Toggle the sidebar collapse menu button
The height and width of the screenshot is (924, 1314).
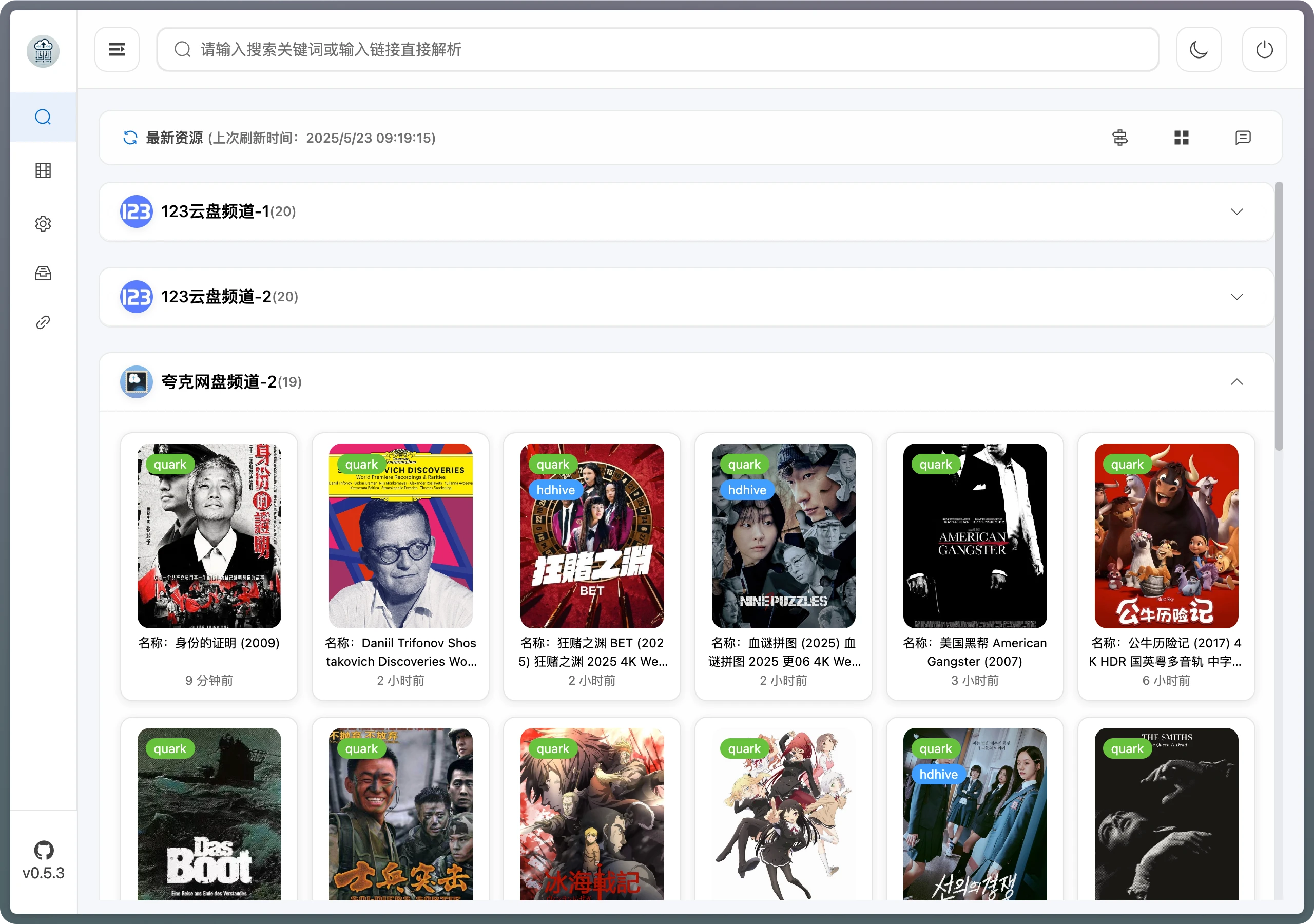tap(117, 49)
